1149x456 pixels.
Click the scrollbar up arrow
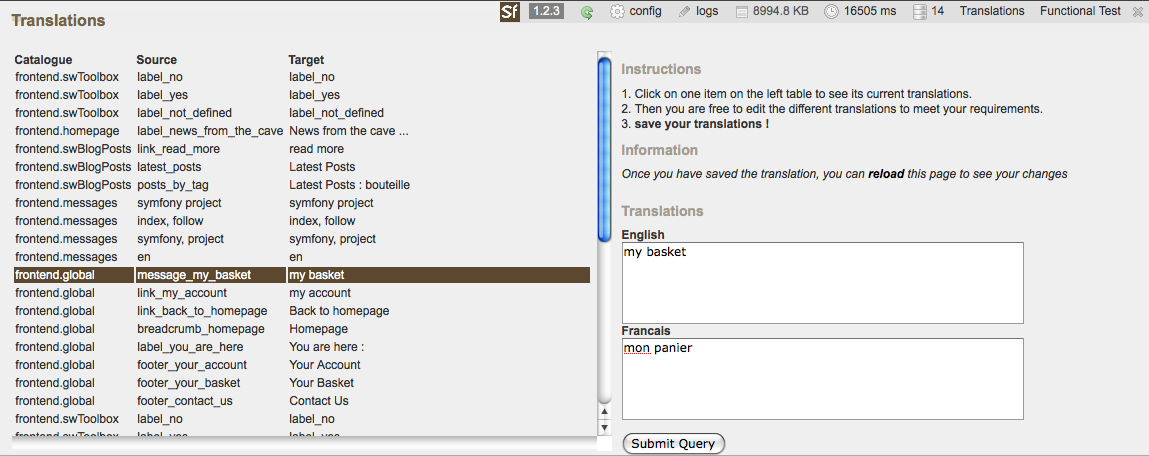(603, 411)
